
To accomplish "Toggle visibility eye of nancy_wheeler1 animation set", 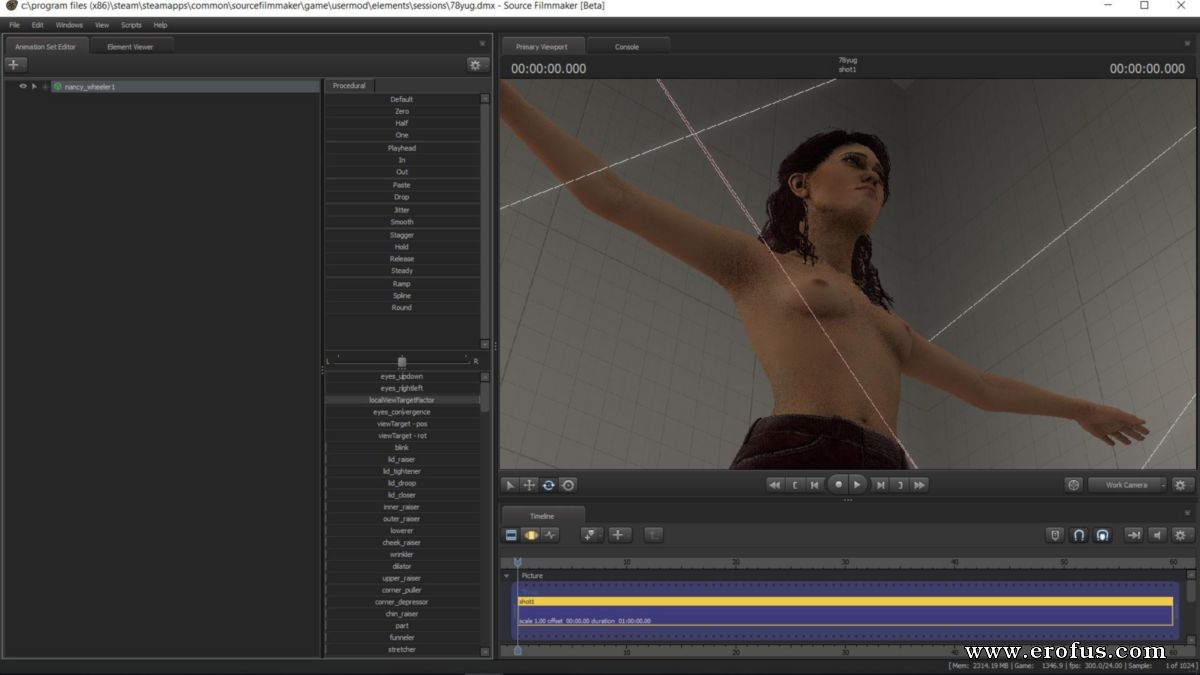I will pos(23,86).
